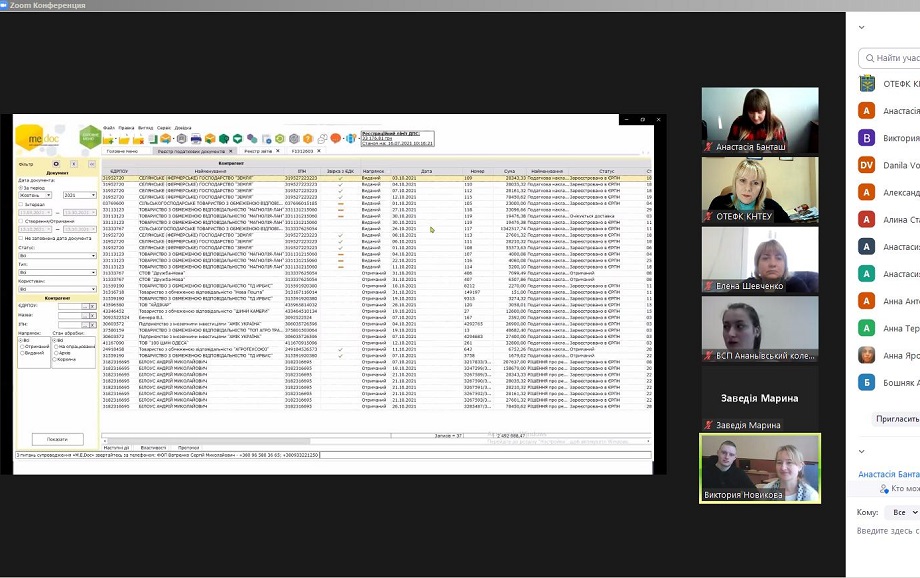Open the month dropdown showing Жовтень
The image size is (920, 578).
tap(35, 195)
